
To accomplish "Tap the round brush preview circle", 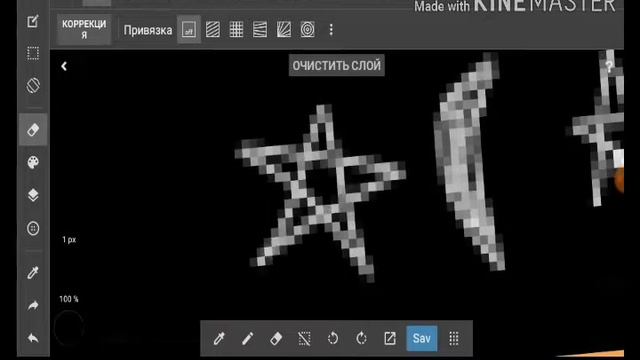I will [x=69, y=327].
